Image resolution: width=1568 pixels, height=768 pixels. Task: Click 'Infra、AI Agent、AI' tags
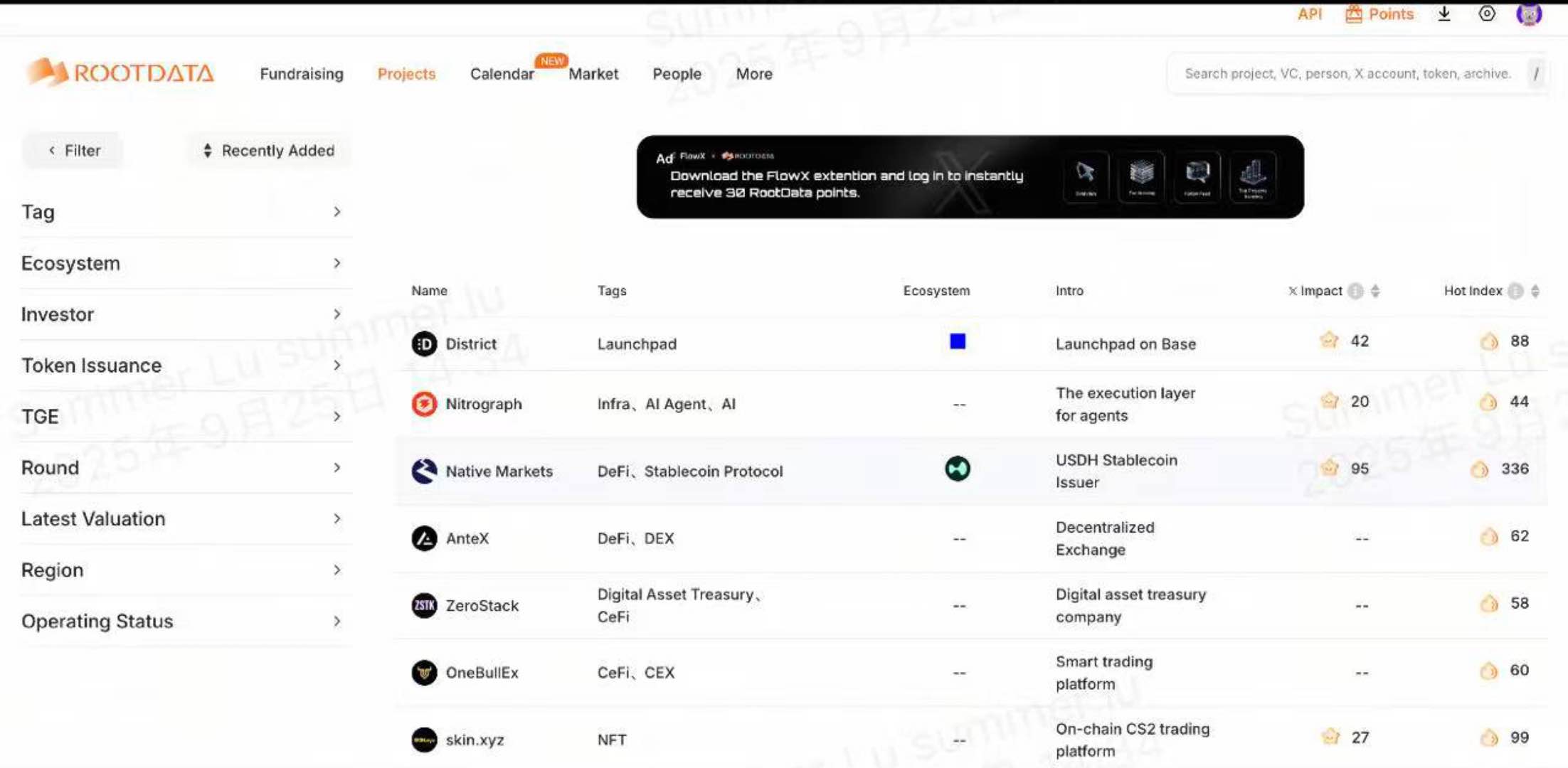tap(667, 404)
